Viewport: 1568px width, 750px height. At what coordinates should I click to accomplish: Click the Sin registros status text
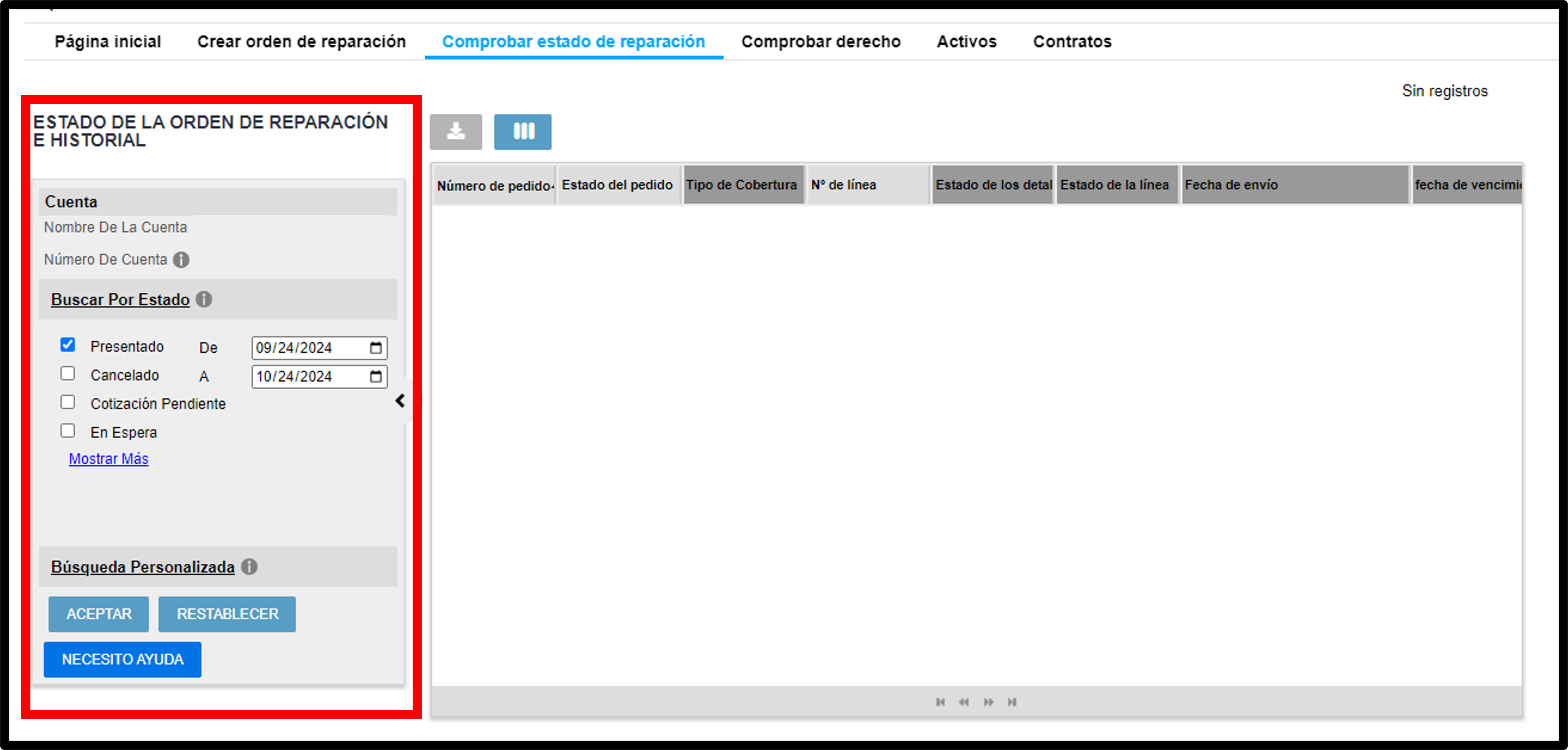[x=1445, y=91]
